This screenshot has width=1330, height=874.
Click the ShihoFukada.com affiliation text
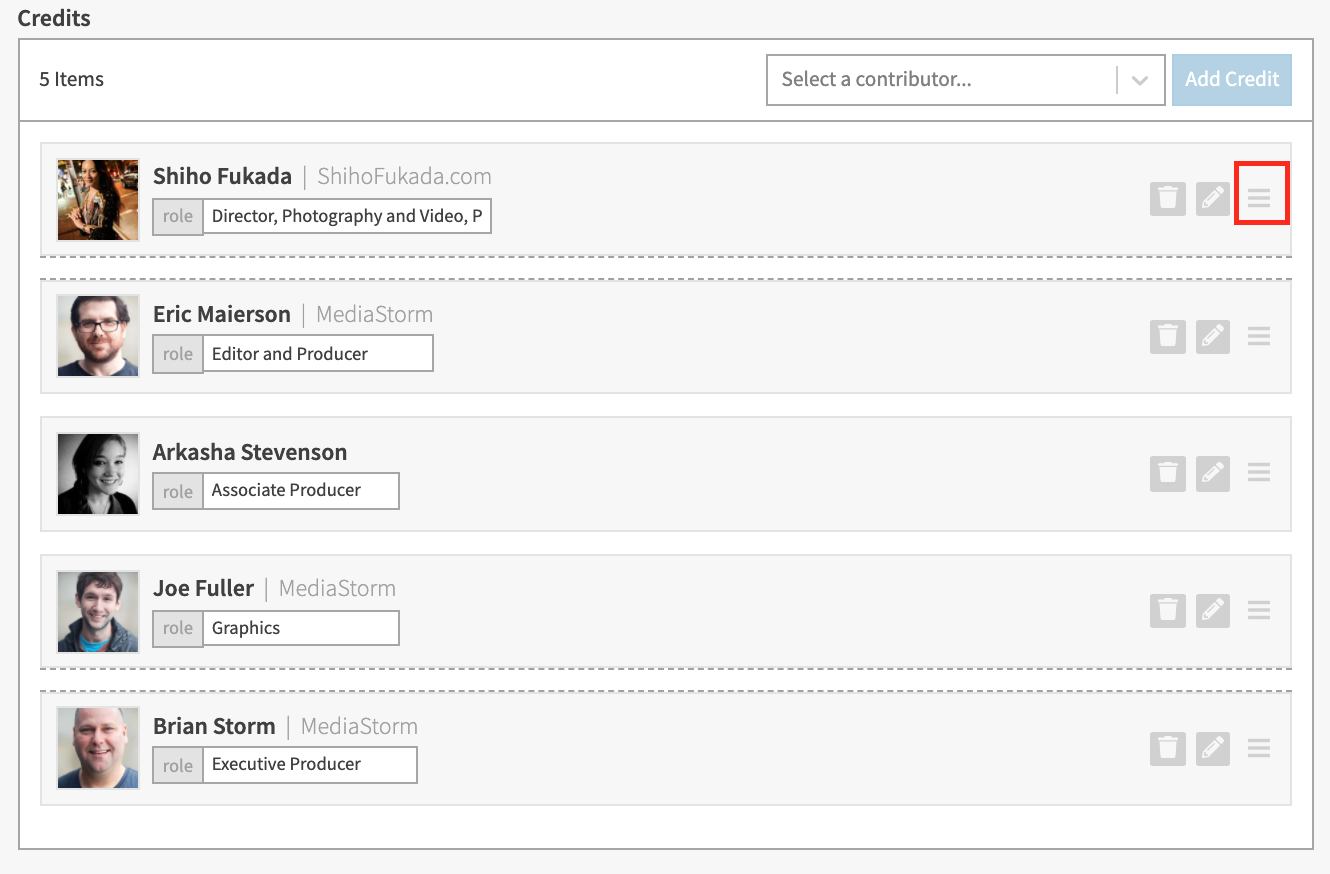(404, 177)
